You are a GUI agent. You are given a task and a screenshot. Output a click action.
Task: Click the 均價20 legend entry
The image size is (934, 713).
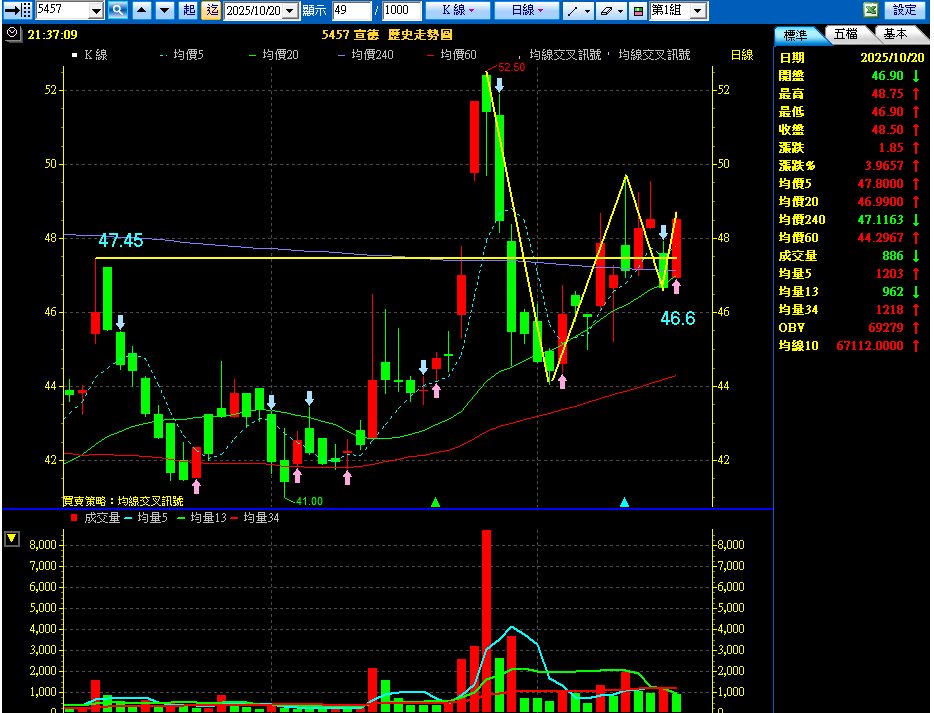pos(273,55)
